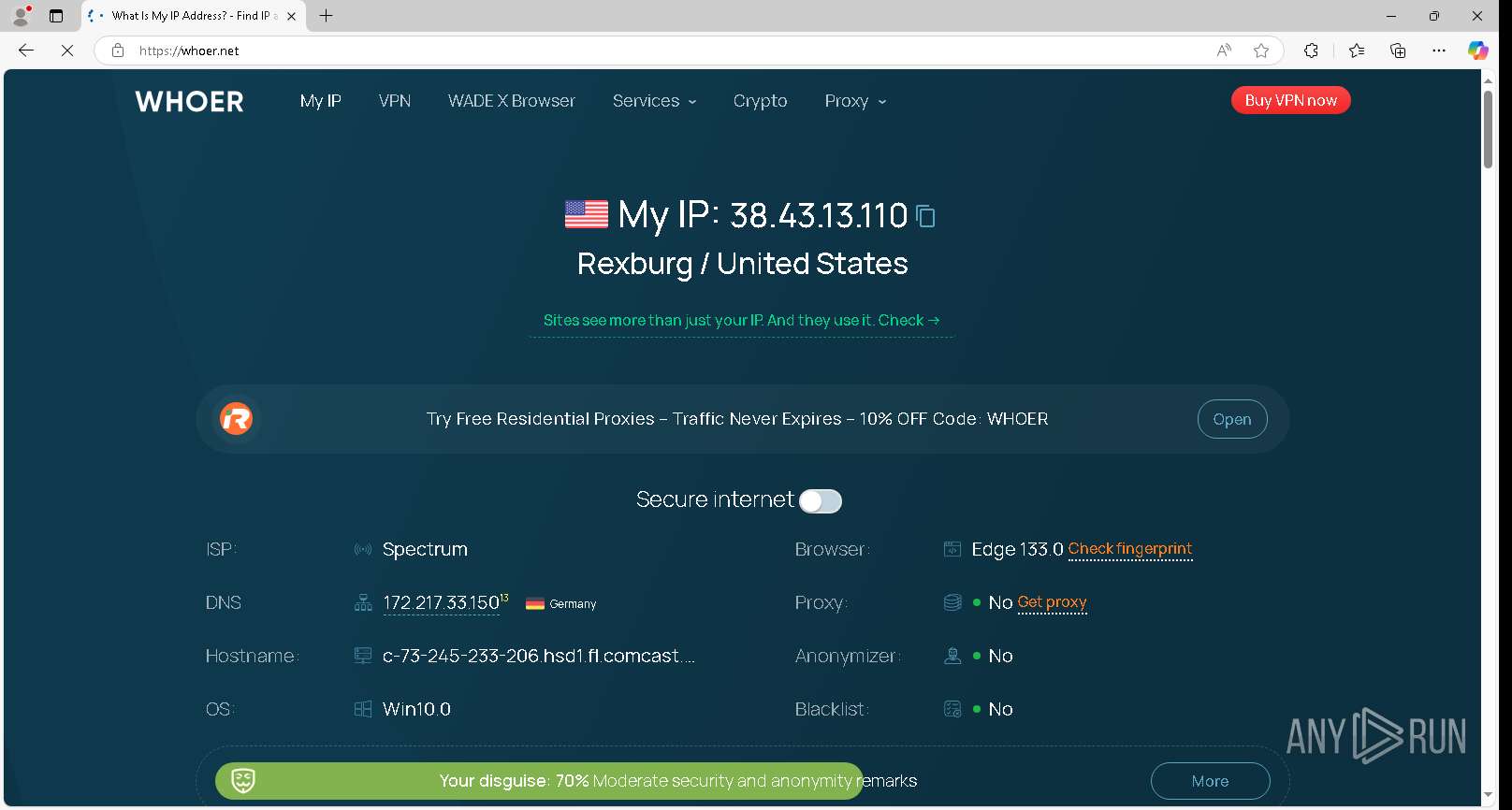
Task: Close the What Is My IP Address tab
Action: pyautogui.click(x=292, y=16)
